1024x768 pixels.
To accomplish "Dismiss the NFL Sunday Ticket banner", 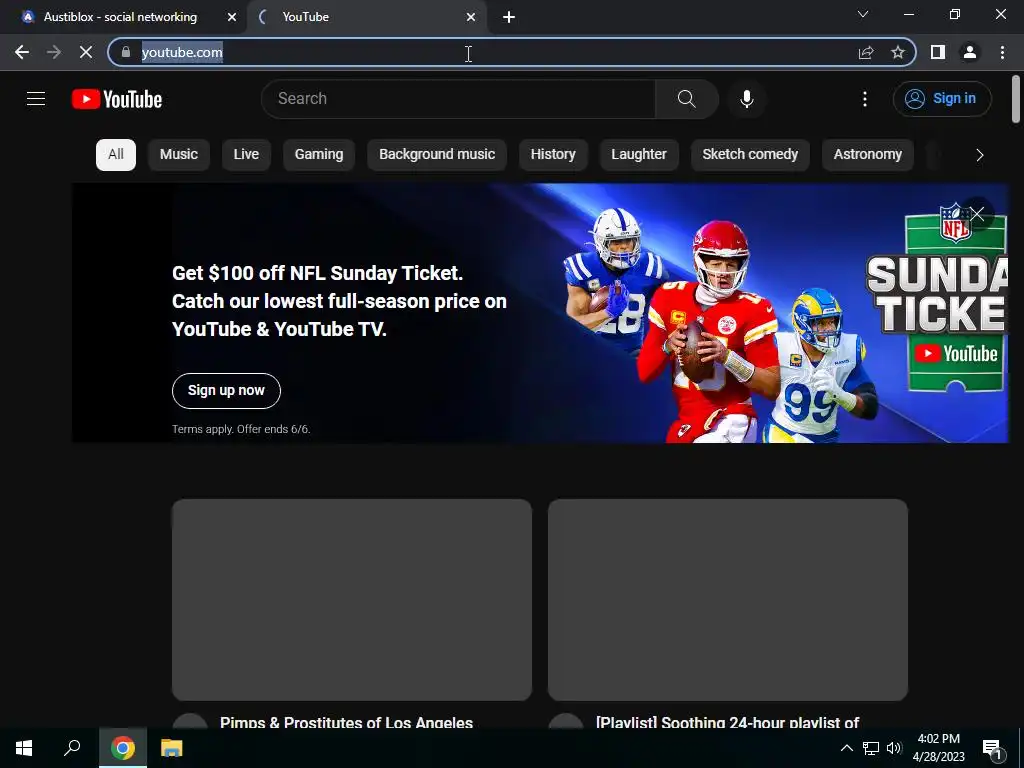I will [977, 214].
